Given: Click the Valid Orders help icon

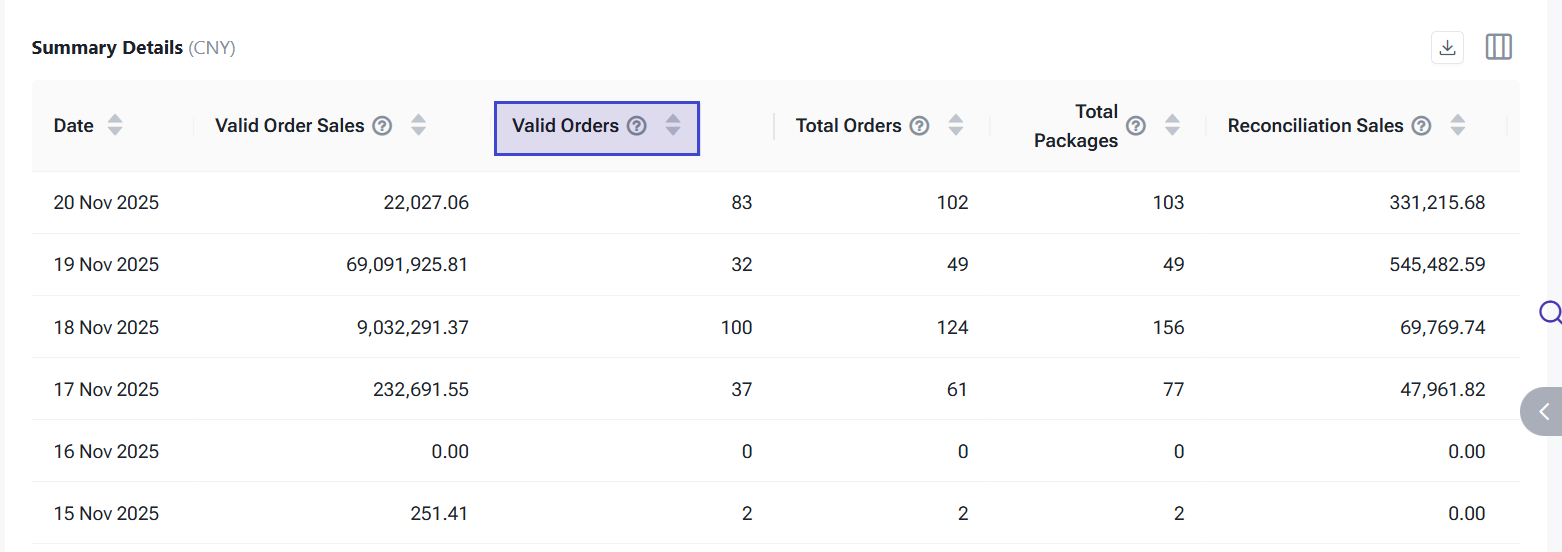Looking at the screenshot, I should (x=637, y=126).
